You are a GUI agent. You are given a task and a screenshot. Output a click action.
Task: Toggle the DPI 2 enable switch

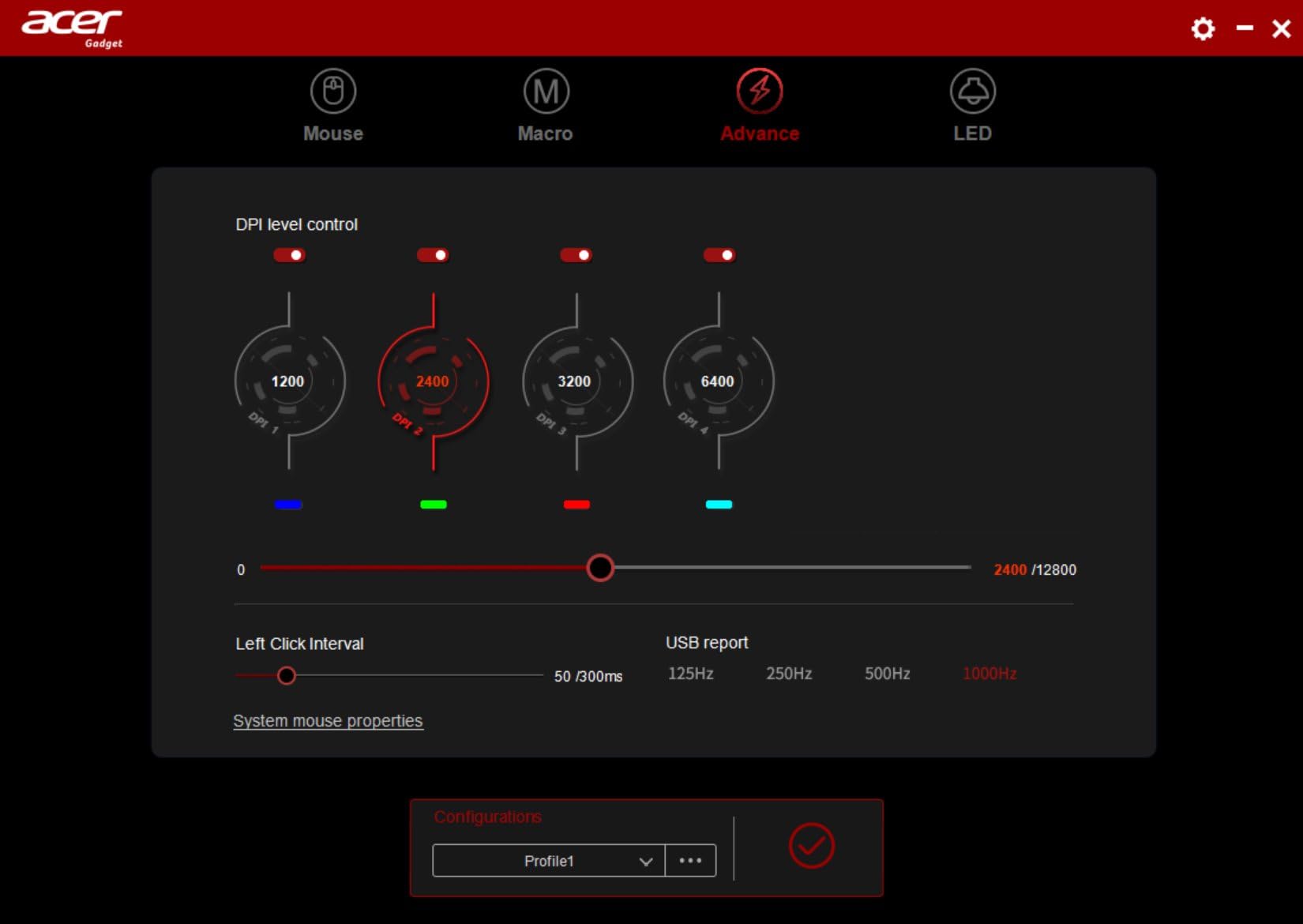433,255
